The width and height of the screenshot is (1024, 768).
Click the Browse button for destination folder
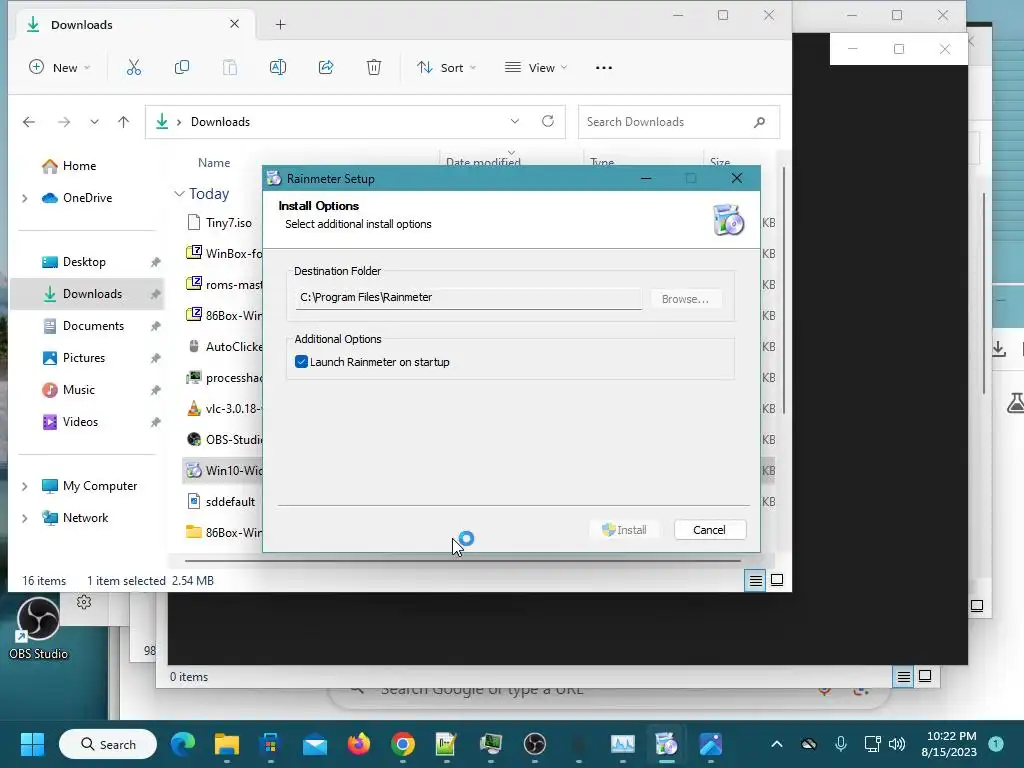point(685,299)
